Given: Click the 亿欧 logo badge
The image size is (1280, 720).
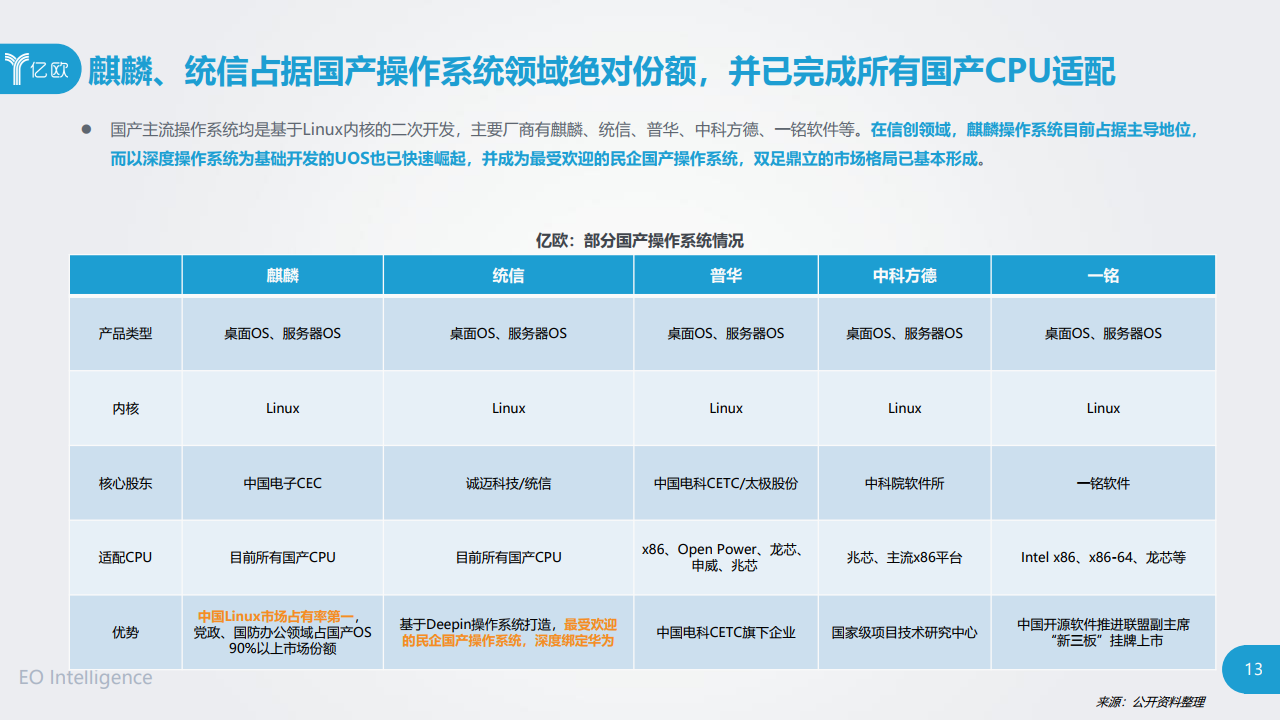Looking at the screenshot, I should (40, 69).
